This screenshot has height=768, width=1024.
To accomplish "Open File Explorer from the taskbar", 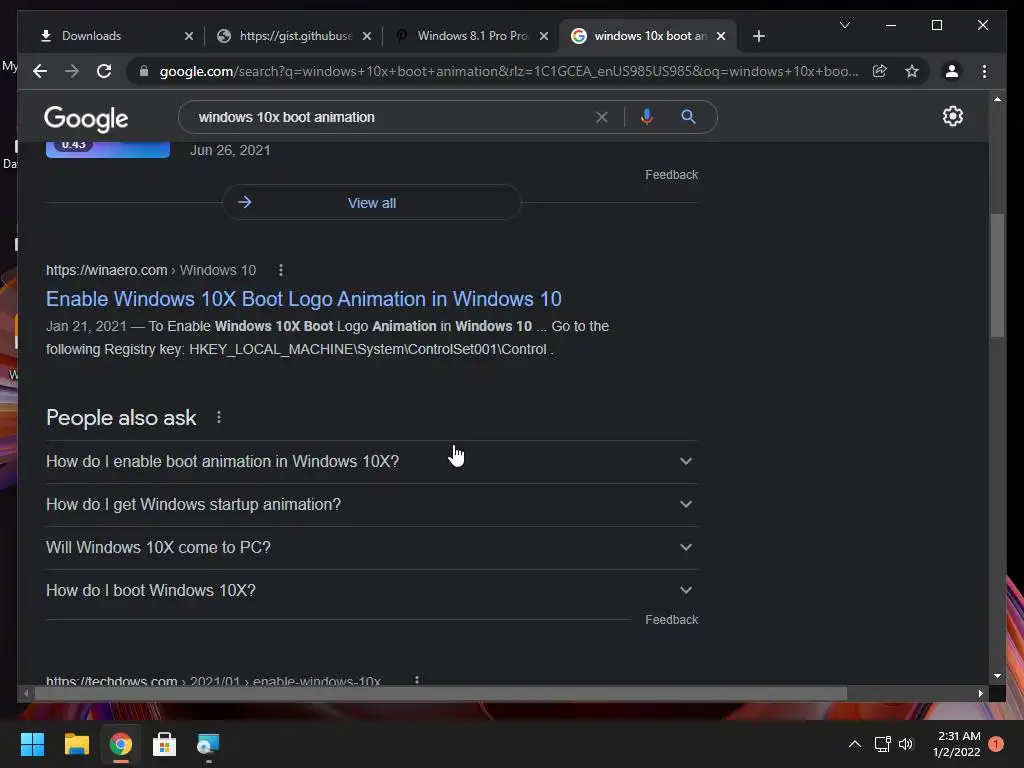I will coord(76,744).
